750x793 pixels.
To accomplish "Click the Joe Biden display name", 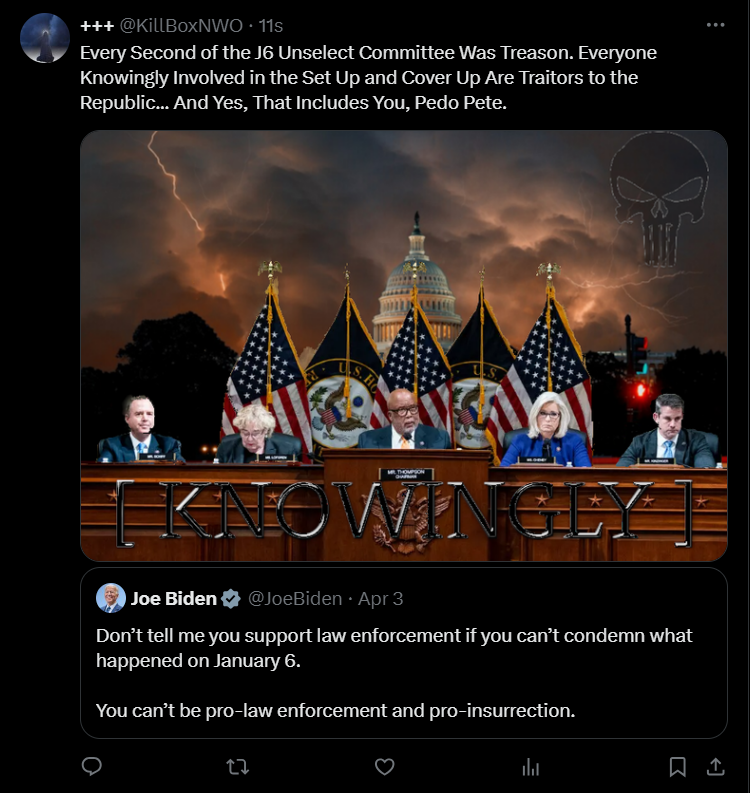I will [173, 599].
